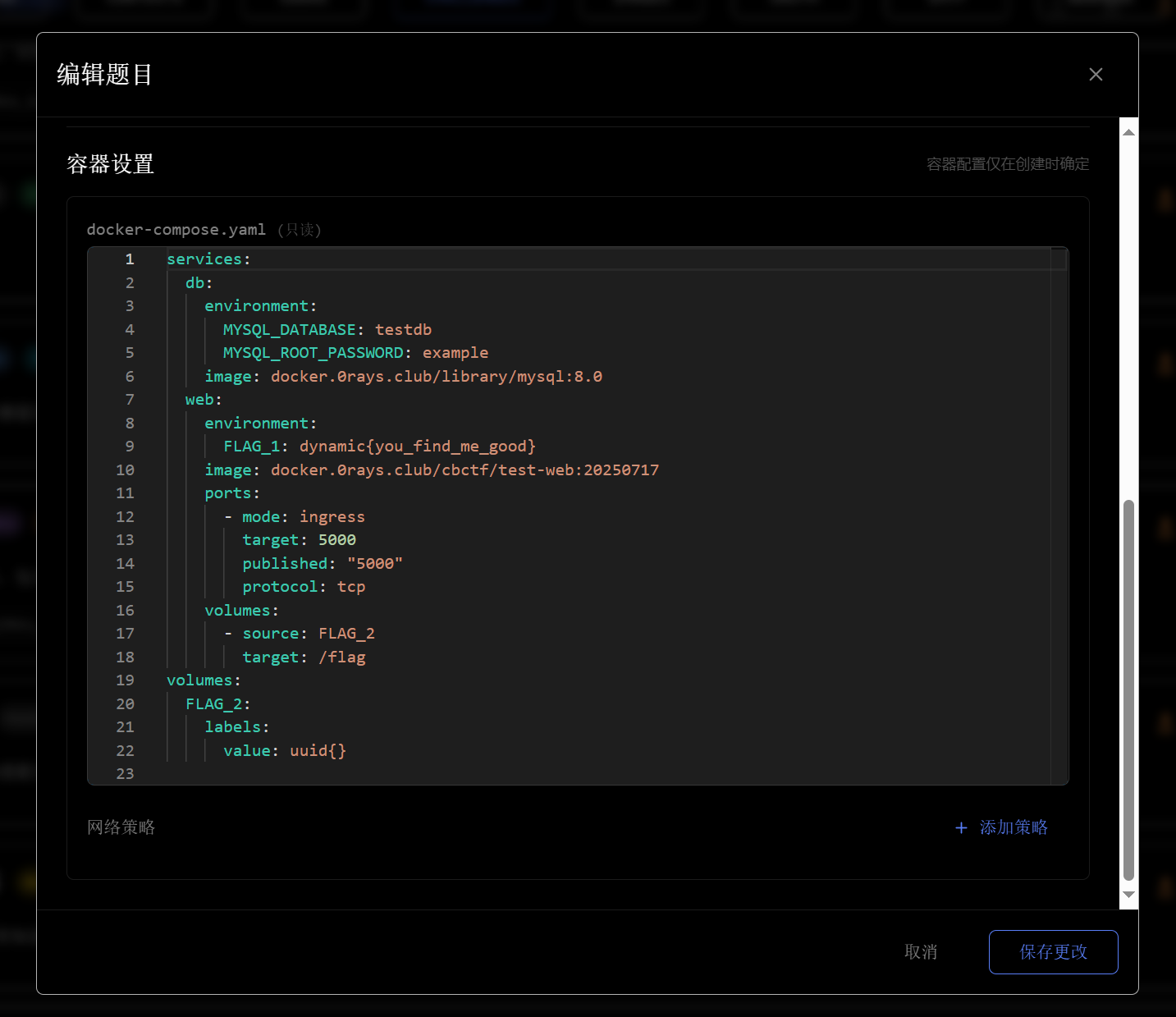This screenshot has width=1176, height=1017.
Task: Click the uuid{} value on line 22
Action: [318, 751]
